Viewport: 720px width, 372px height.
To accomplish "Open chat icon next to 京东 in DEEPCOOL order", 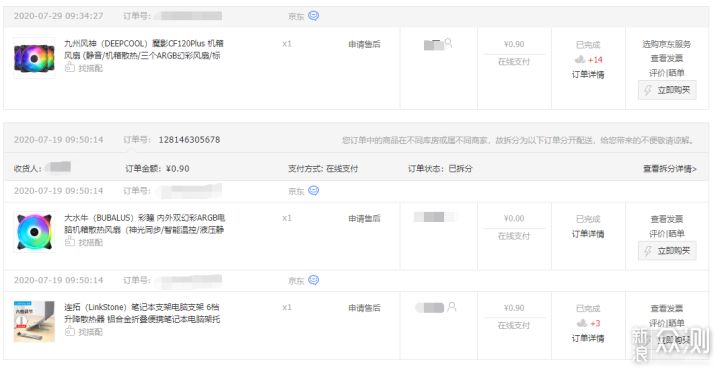I will tap(313, 16).
